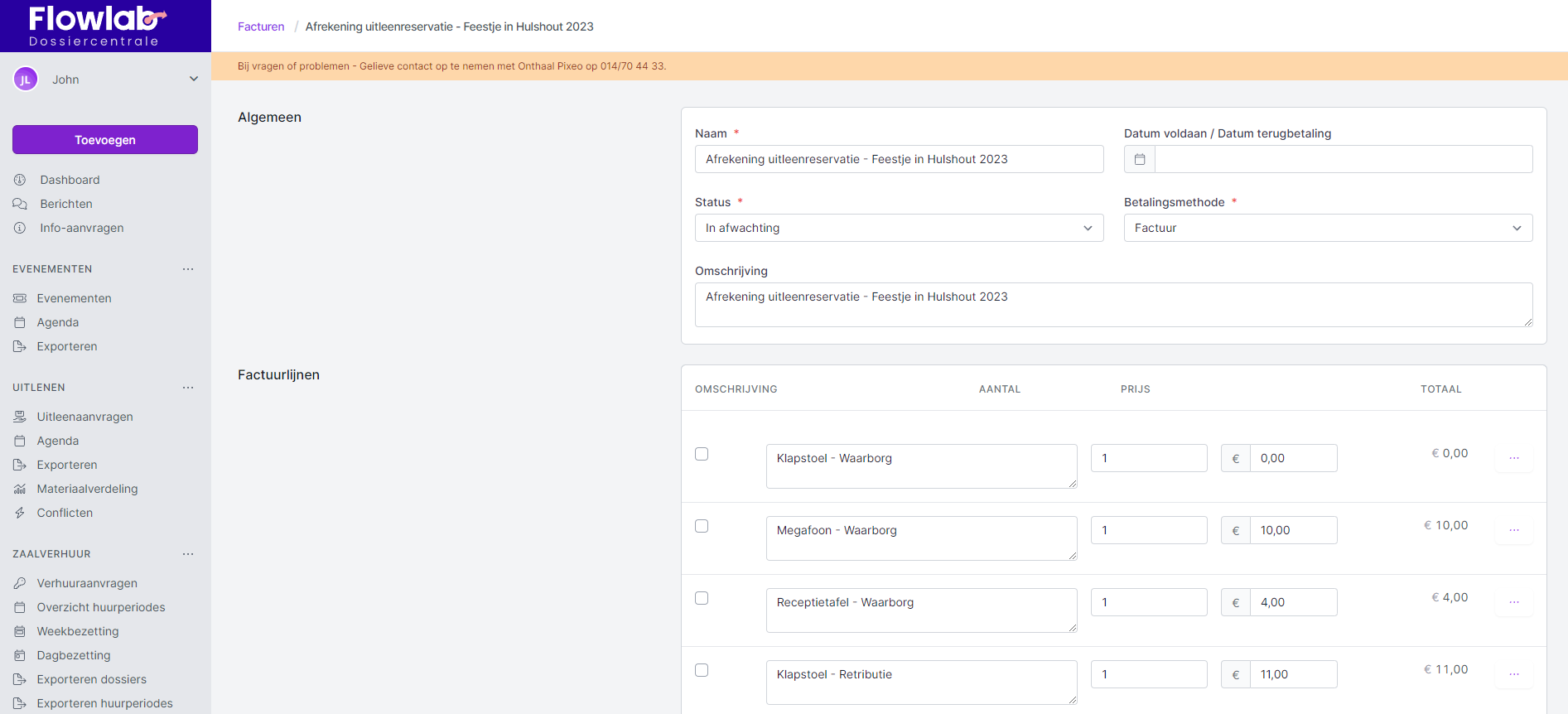Follow the Facturen breadcrumb link
This screenshot has width=1568, height=714.
coord(261,27)
